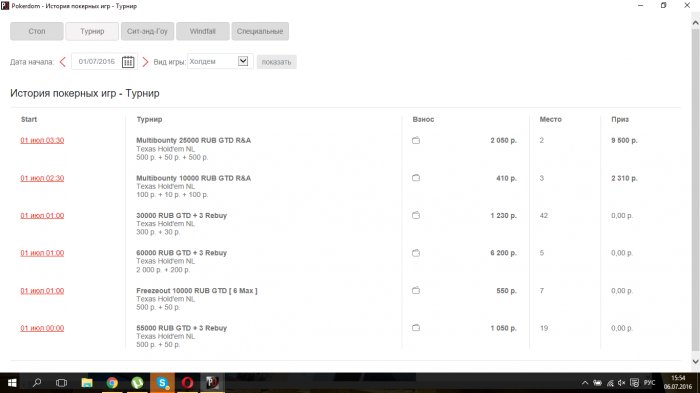700x393 pixels.
Task: Switch to the Стол tab
Action: pyautogui.click(x=37, y=31)
